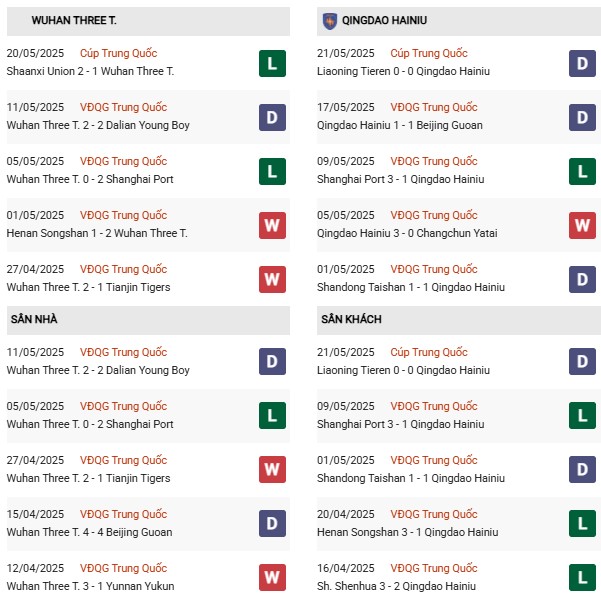The image size is (601, 600).
Task: Click L badge for Sh. Shenhua 3-2 match
Action: coord(582,577)
